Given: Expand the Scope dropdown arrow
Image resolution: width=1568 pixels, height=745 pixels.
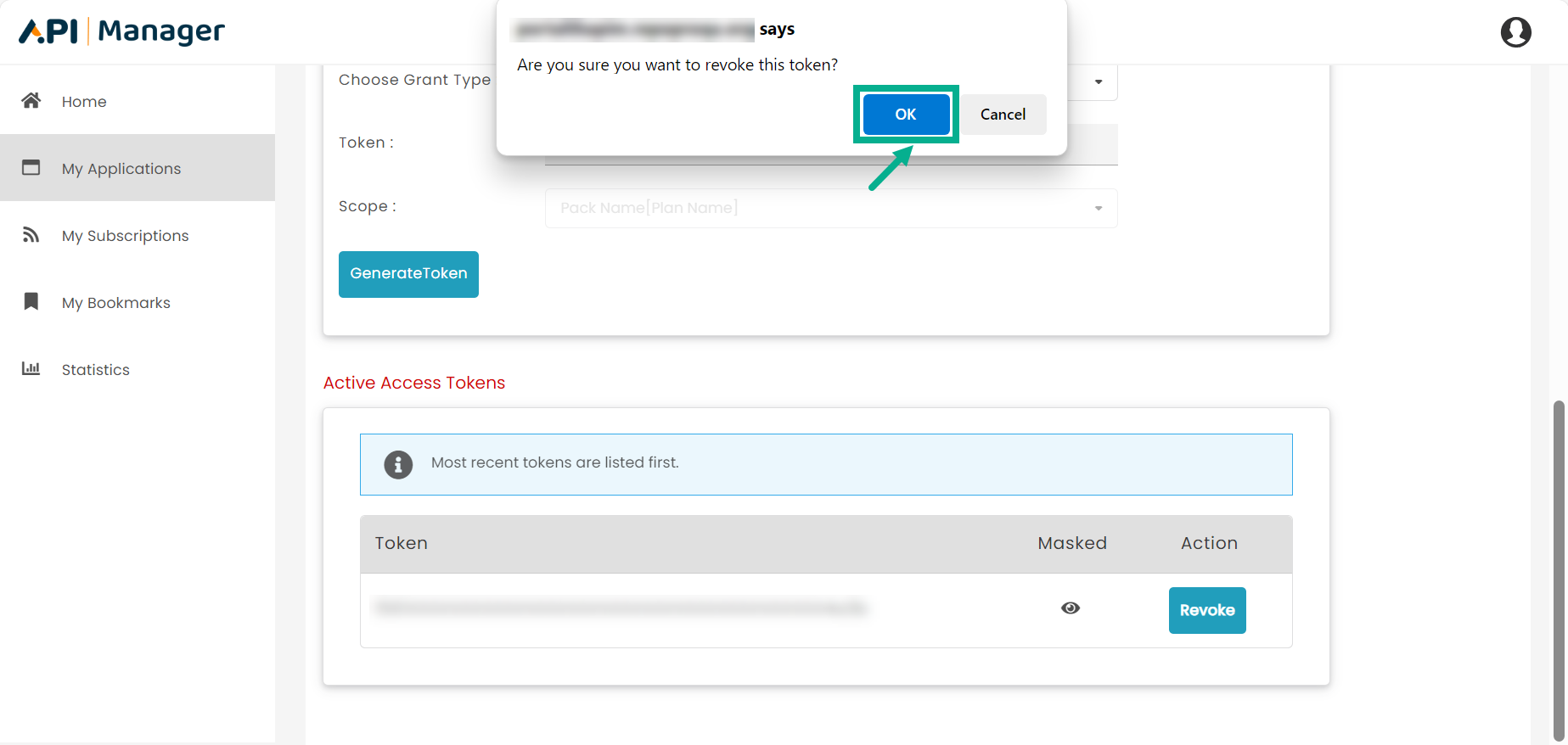Looking at the screenshot, I should (1099, 209).
